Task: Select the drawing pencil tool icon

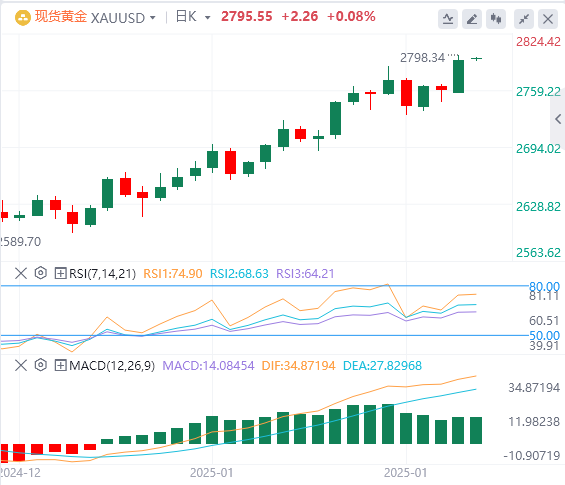Action: [472, 19]
